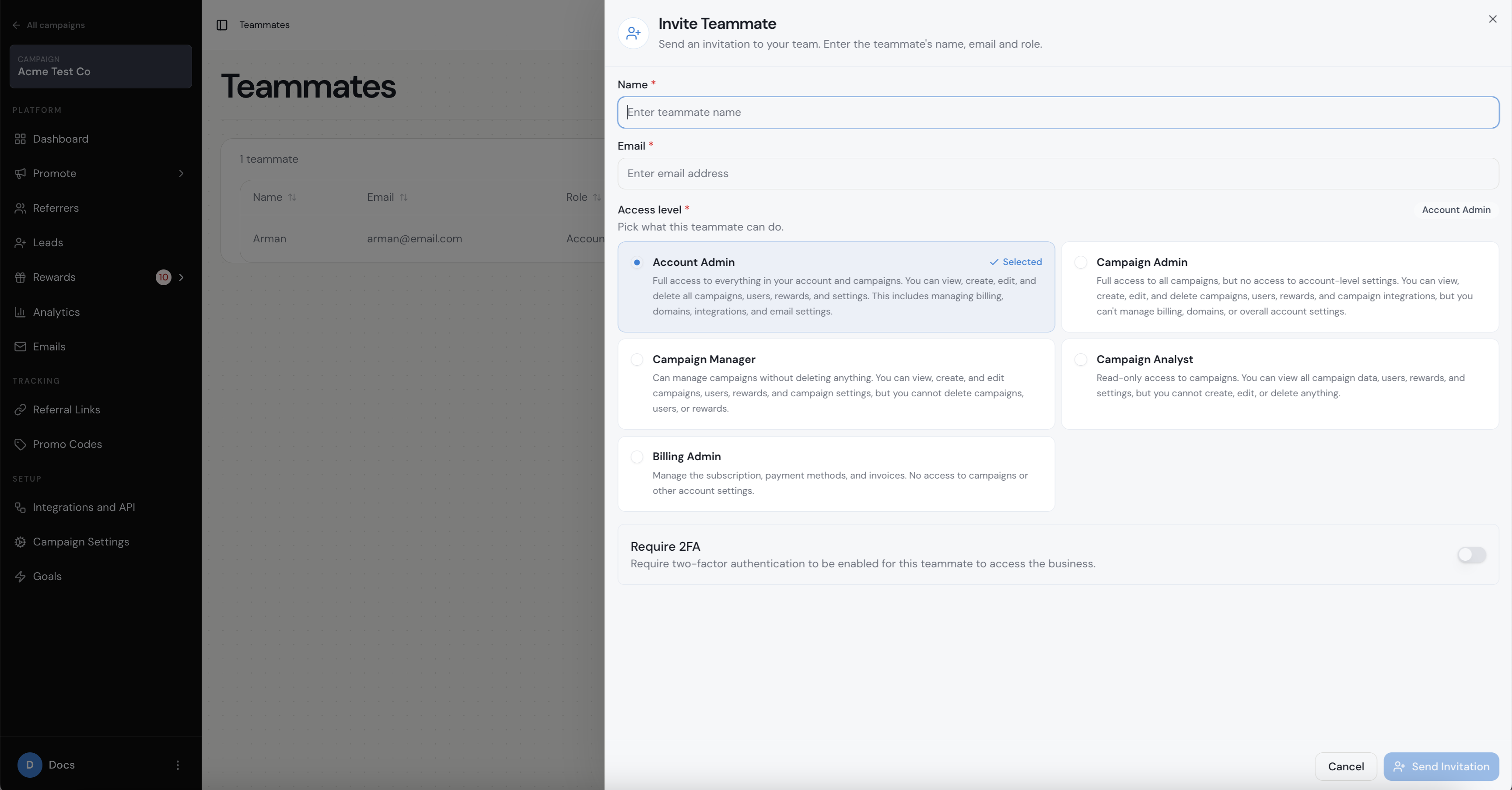Image resolution: width=1512 pixels, height=790 pixels.
Task: Select the Campaign Manager radio button
Action: pos(637,360)
